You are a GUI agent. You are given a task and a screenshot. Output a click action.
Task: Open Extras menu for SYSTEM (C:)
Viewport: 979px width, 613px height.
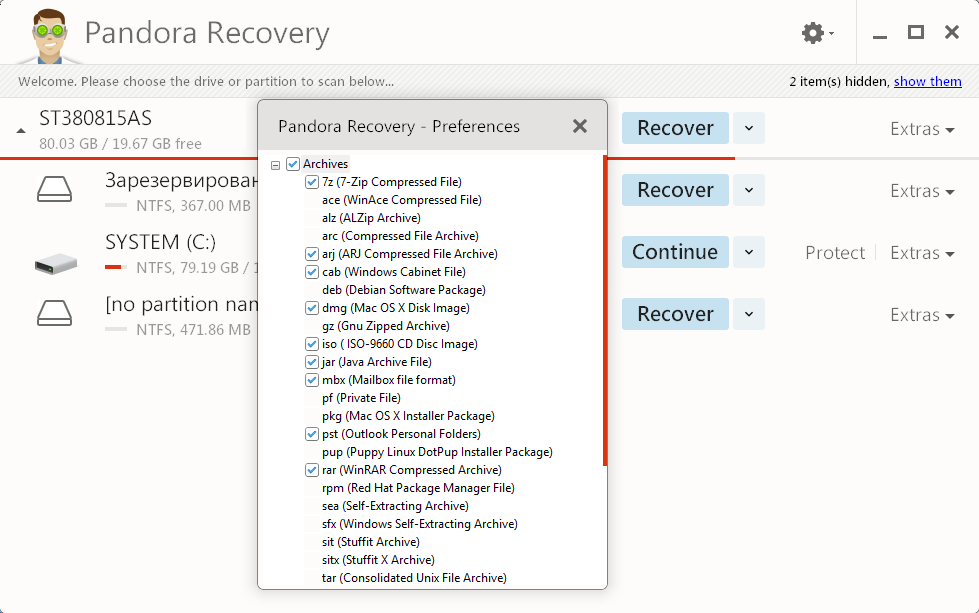(x=922, y=253)
